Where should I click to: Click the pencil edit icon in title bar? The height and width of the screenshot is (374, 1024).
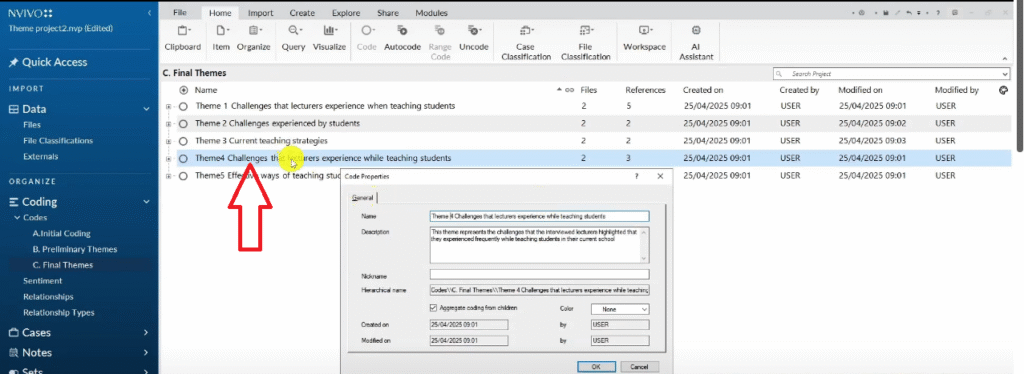tap(898, 12)
